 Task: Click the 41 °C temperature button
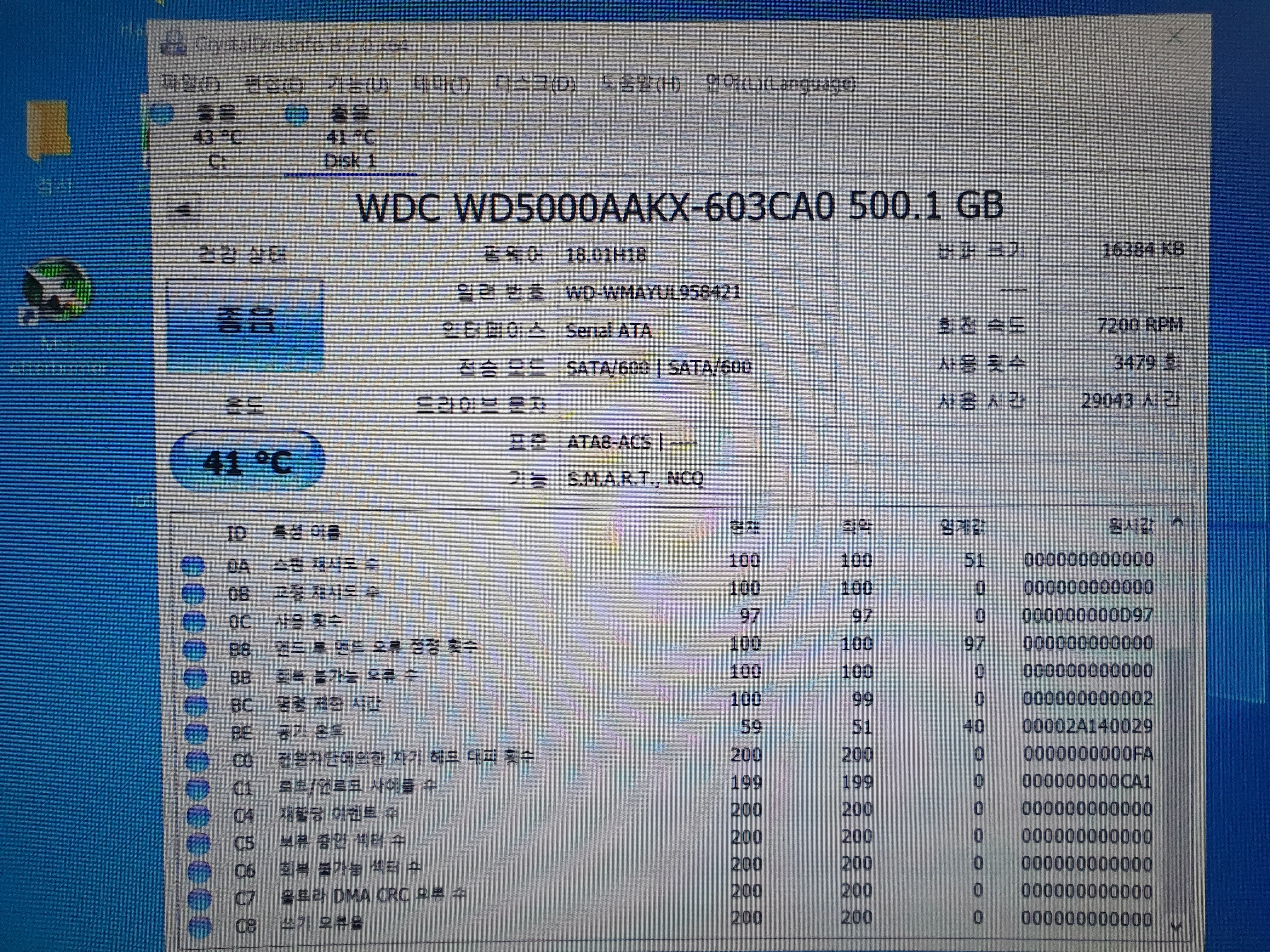pos(247,461)
